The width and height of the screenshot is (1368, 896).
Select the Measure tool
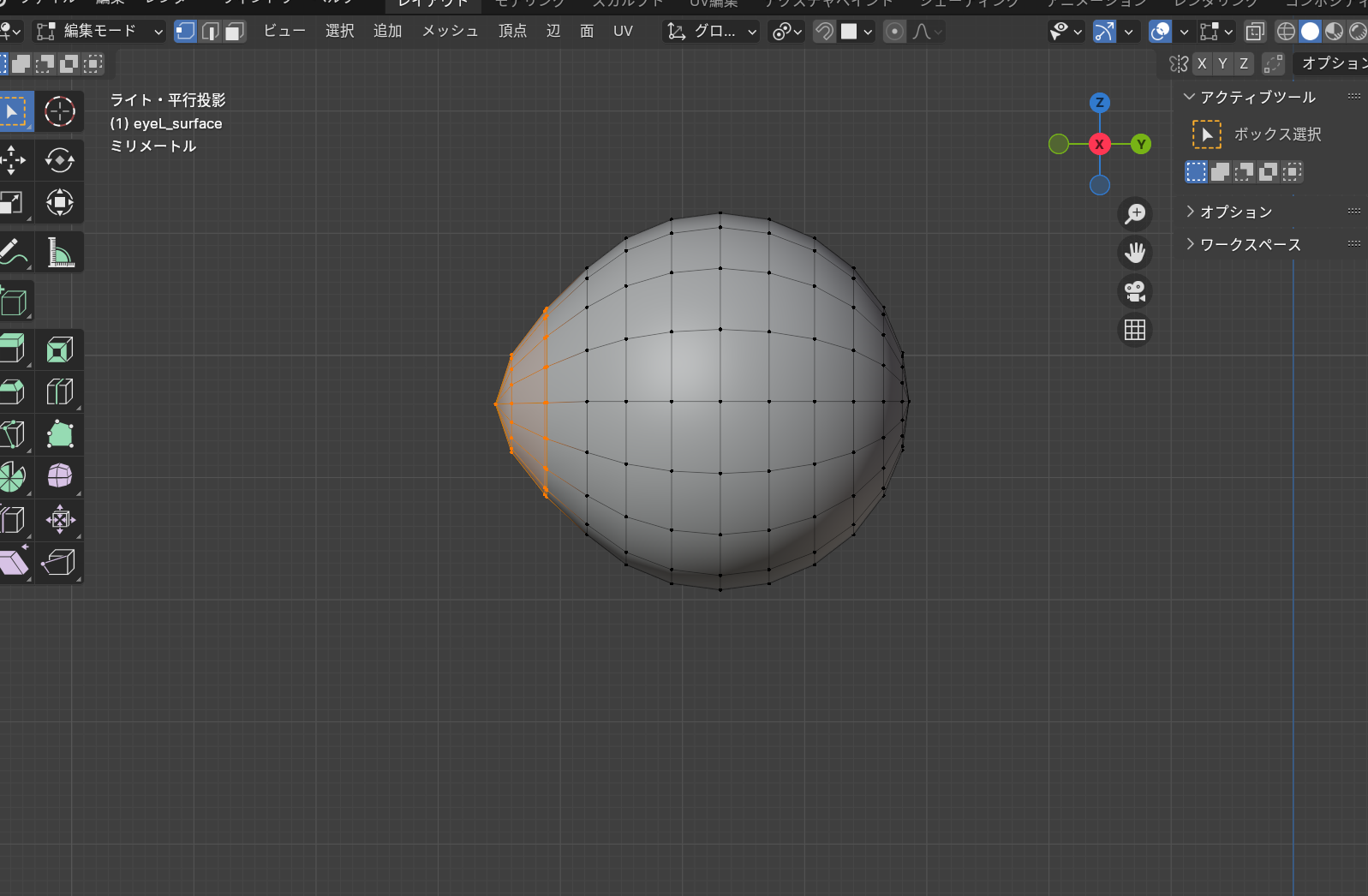pos(59,253)
